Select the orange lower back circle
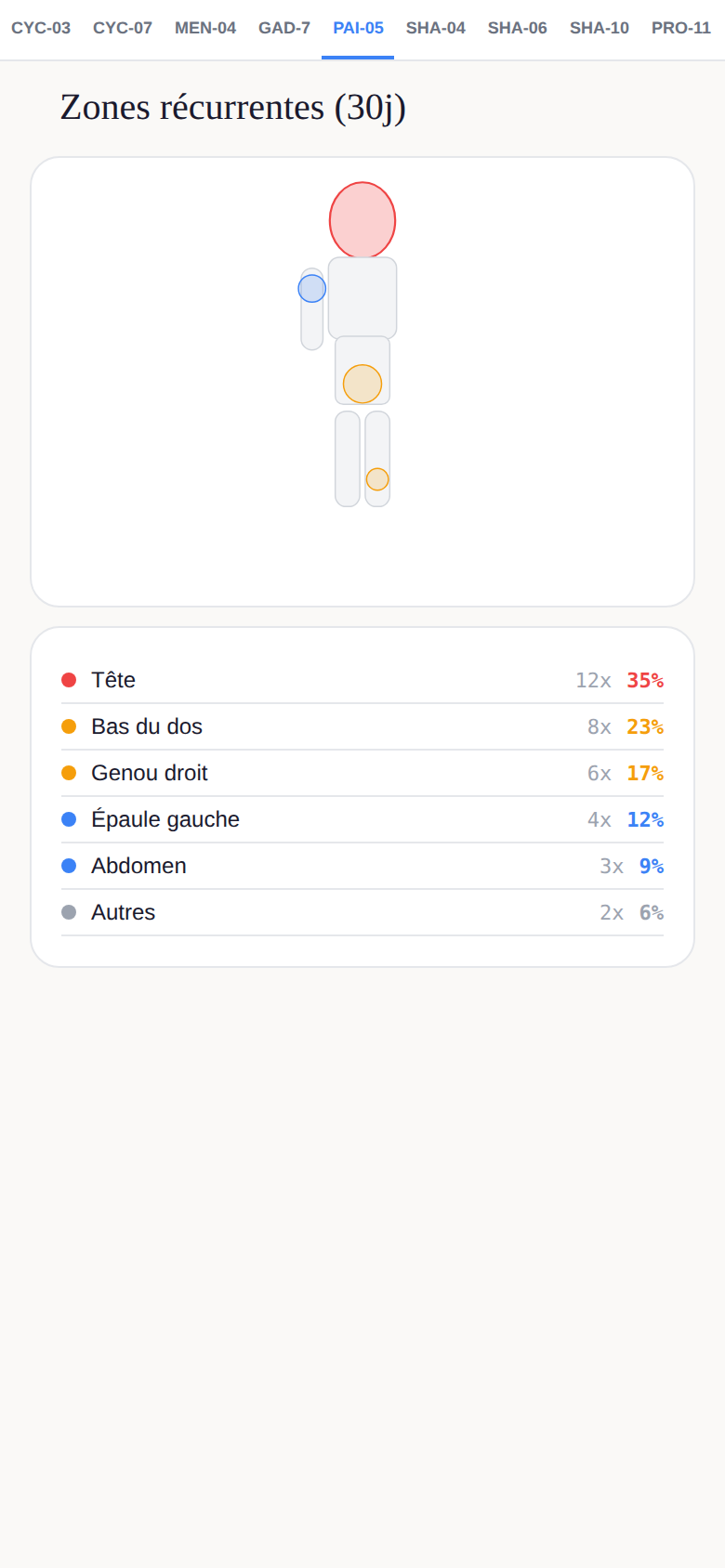The image size is (725, 1568). pos(362,384)
